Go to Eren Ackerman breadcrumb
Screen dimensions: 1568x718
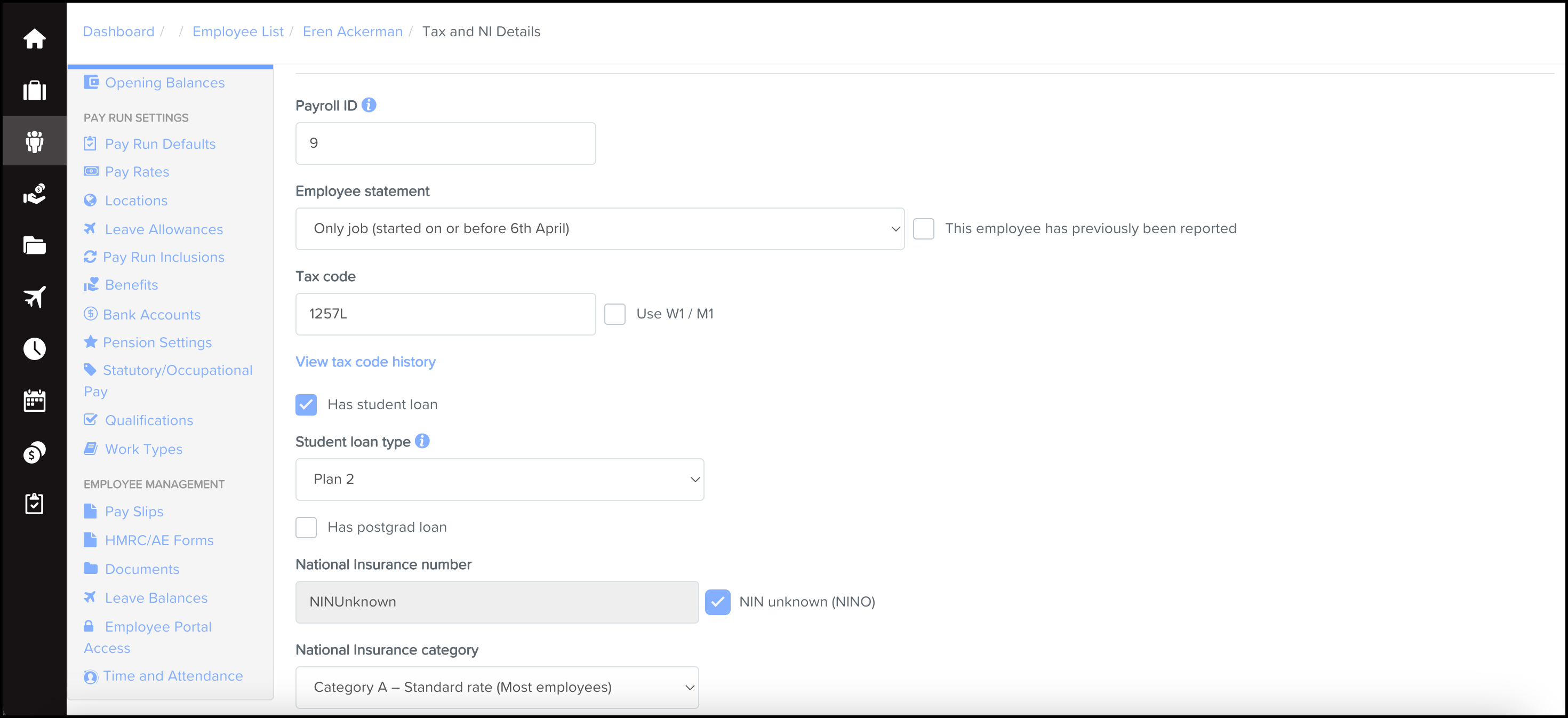[x=353, y=31]
